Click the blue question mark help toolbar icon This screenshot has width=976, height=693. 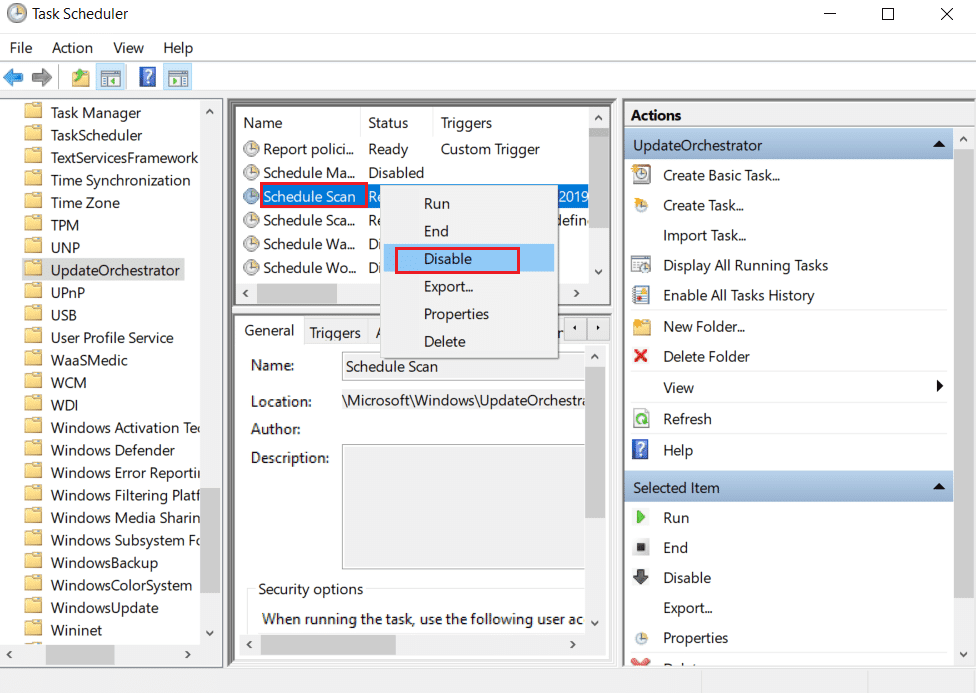[x=148, y=78]
